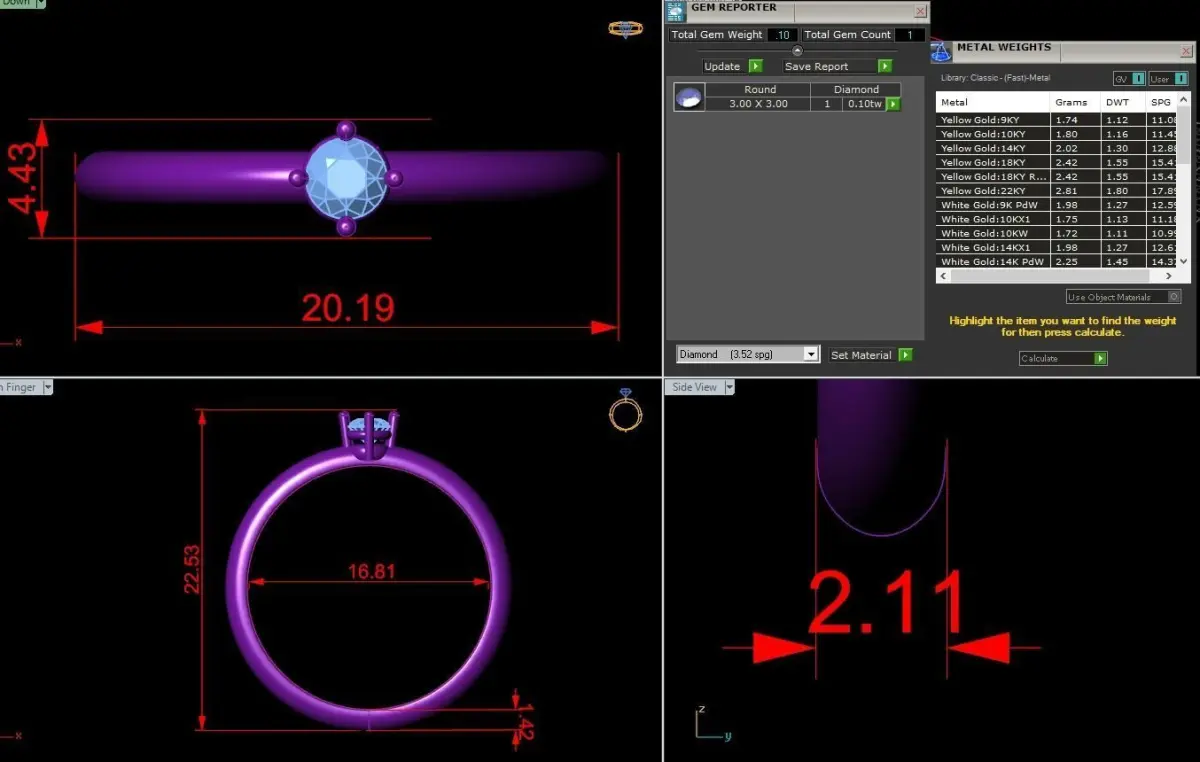
Task: Select the Yellow Gold:18KY R... row
Action: [1056, 176]
